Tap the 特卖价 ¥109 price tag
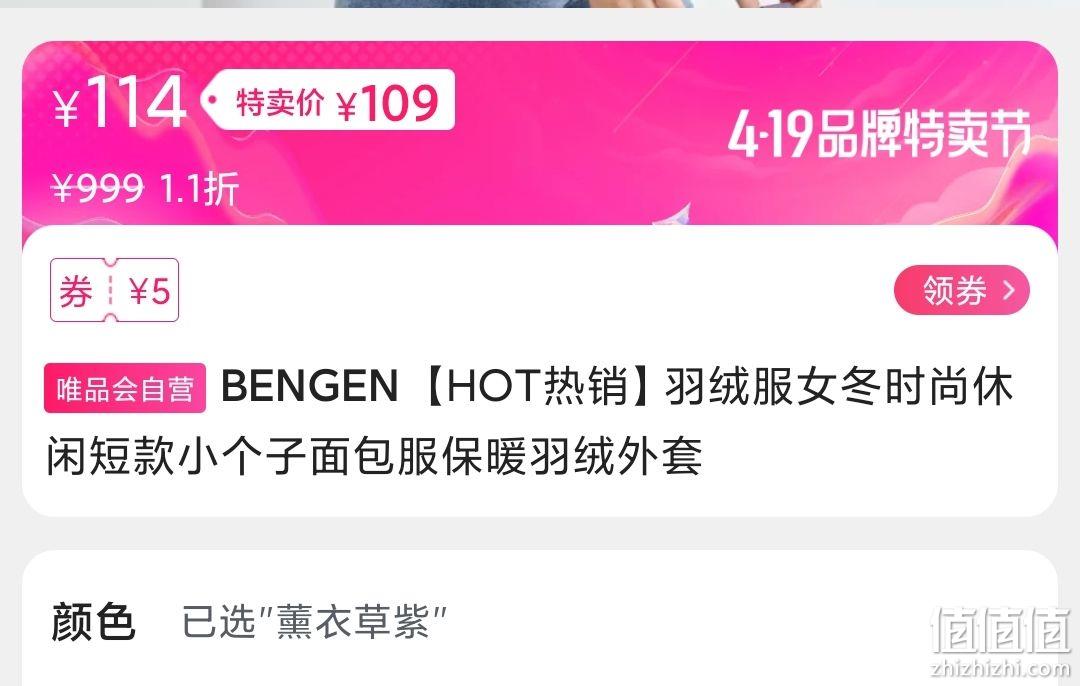1080x686 pixels. click(x=329, y=100)
